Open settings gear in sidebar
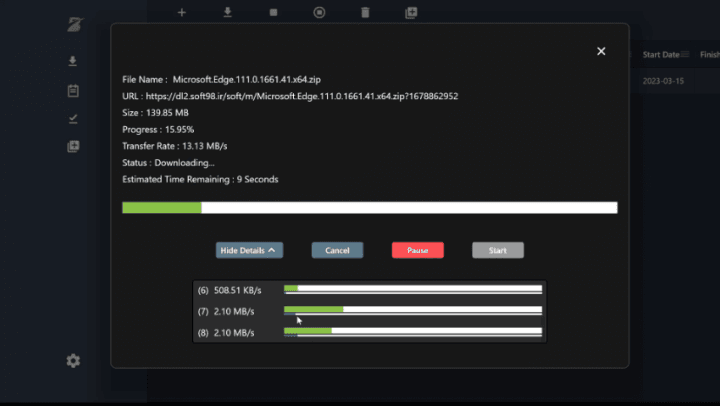The height and width of the screenshot is (406, 720). click(73, 361)
